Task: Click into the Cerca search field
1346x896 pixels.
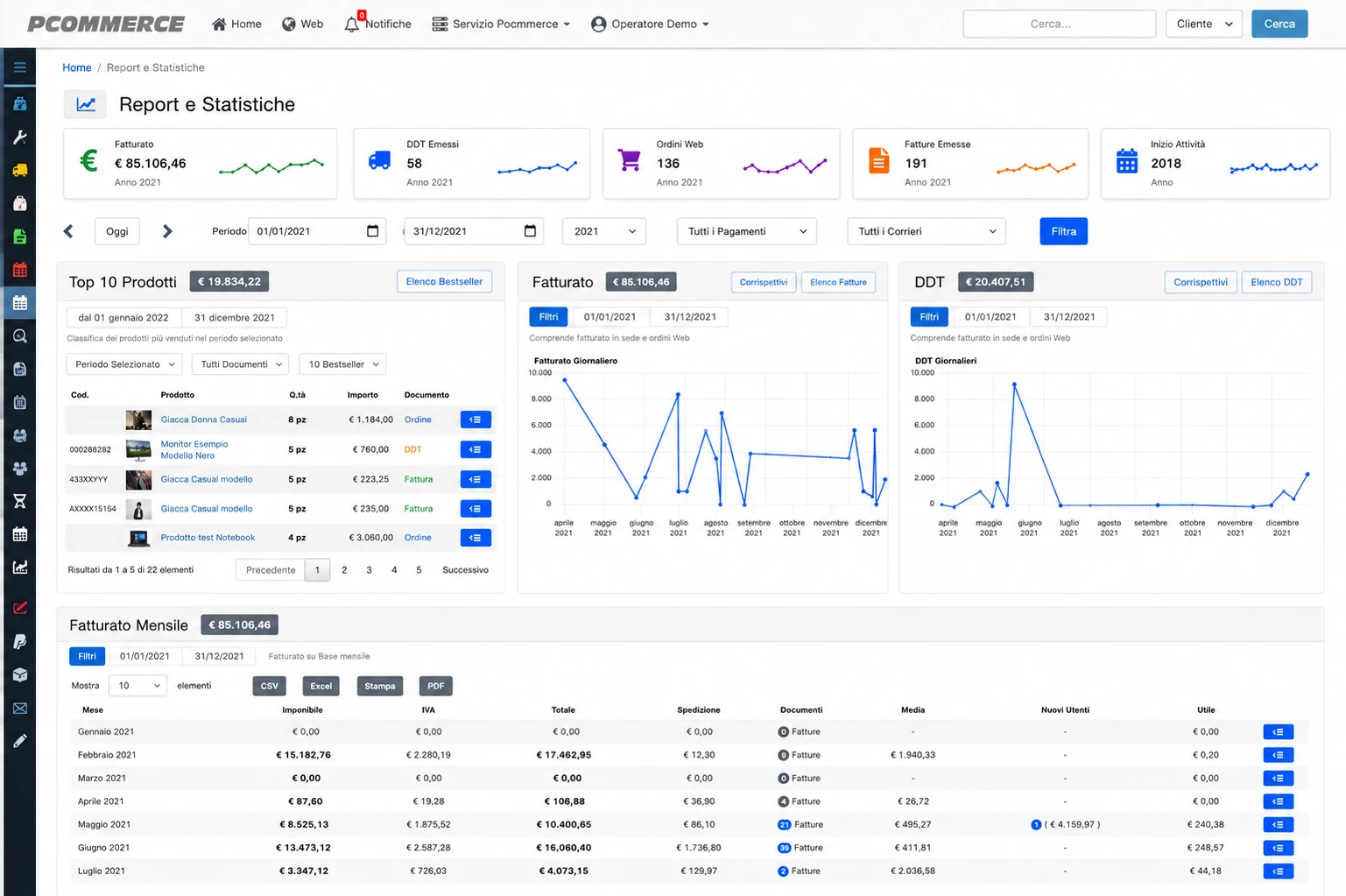Action: pos(1060,24)
